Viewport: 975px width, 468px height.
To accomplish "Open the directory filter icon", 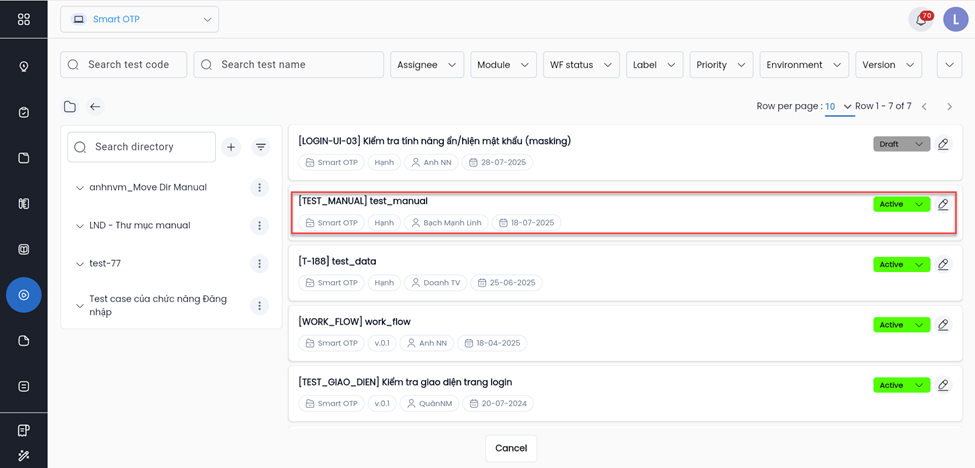I will click(x=261, y=147).
